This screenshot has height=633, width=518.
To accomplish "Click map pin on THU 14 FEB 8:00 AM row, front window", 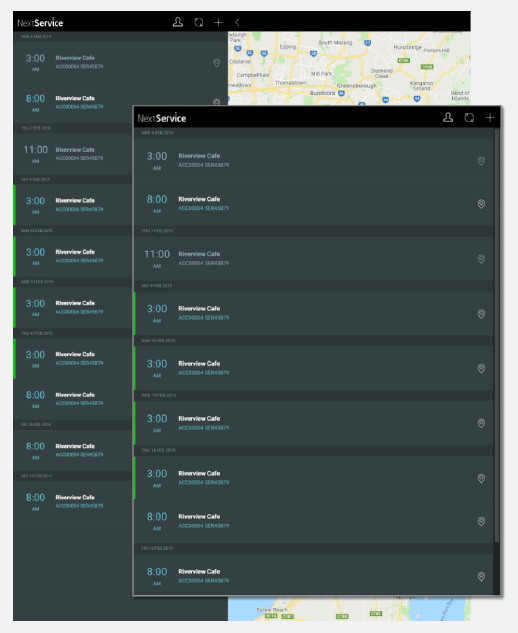I will (x=481, y=522).
